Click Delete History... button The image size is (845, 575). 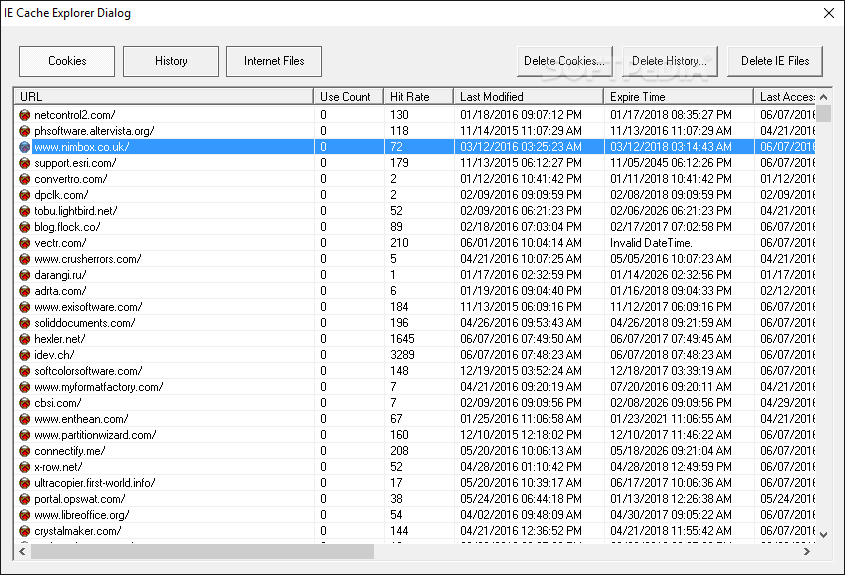coord(669,61)
